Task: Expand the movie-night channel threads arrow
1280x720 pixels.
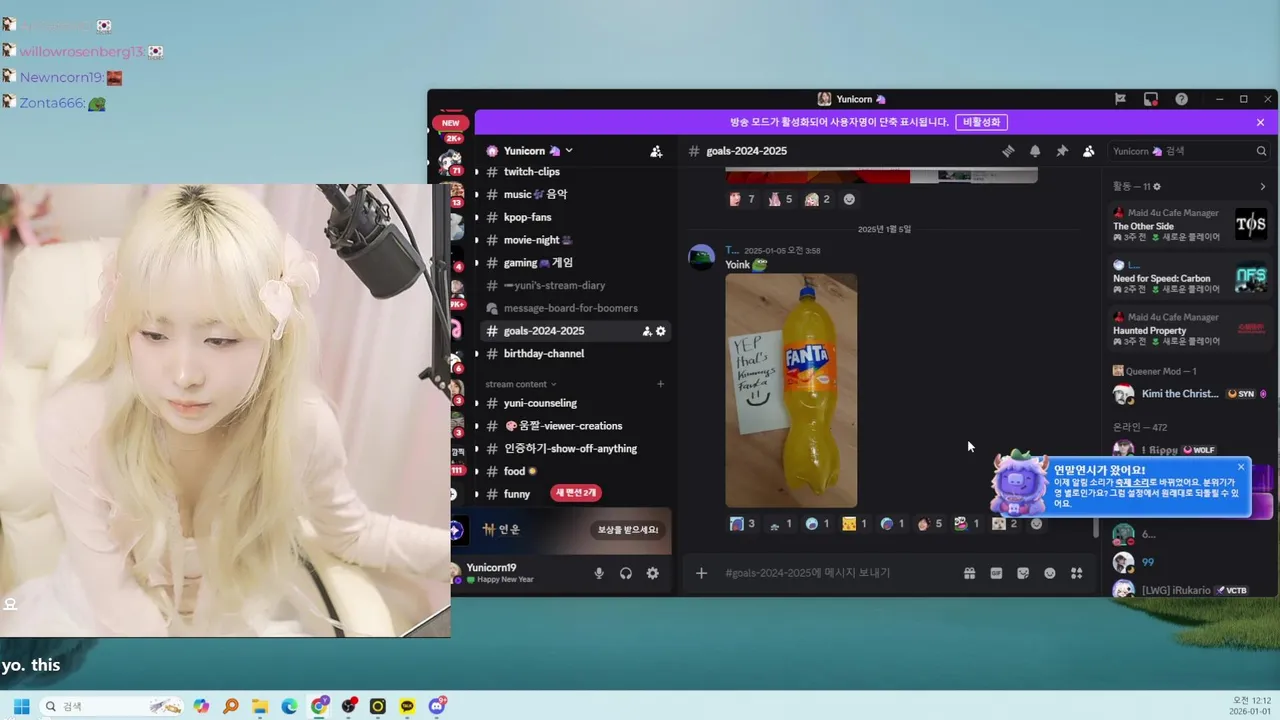Action: 476,240
